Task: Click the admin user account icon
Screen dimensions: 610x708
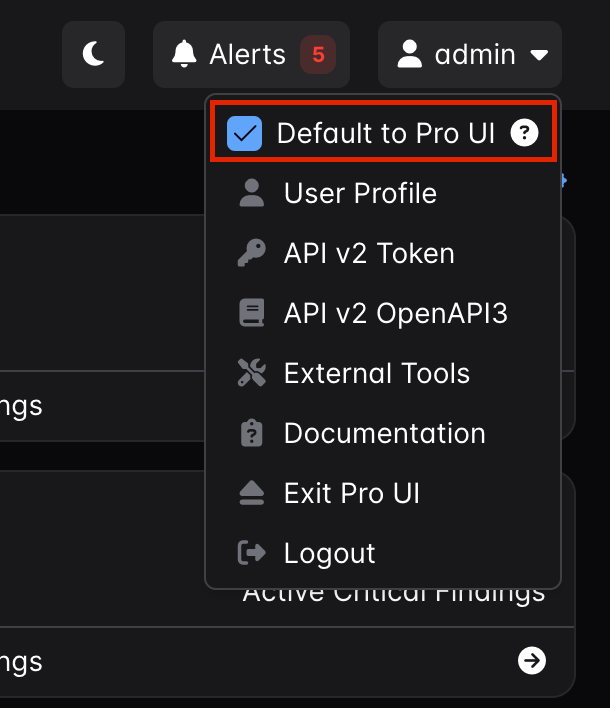Action: (x=410, y=54)
